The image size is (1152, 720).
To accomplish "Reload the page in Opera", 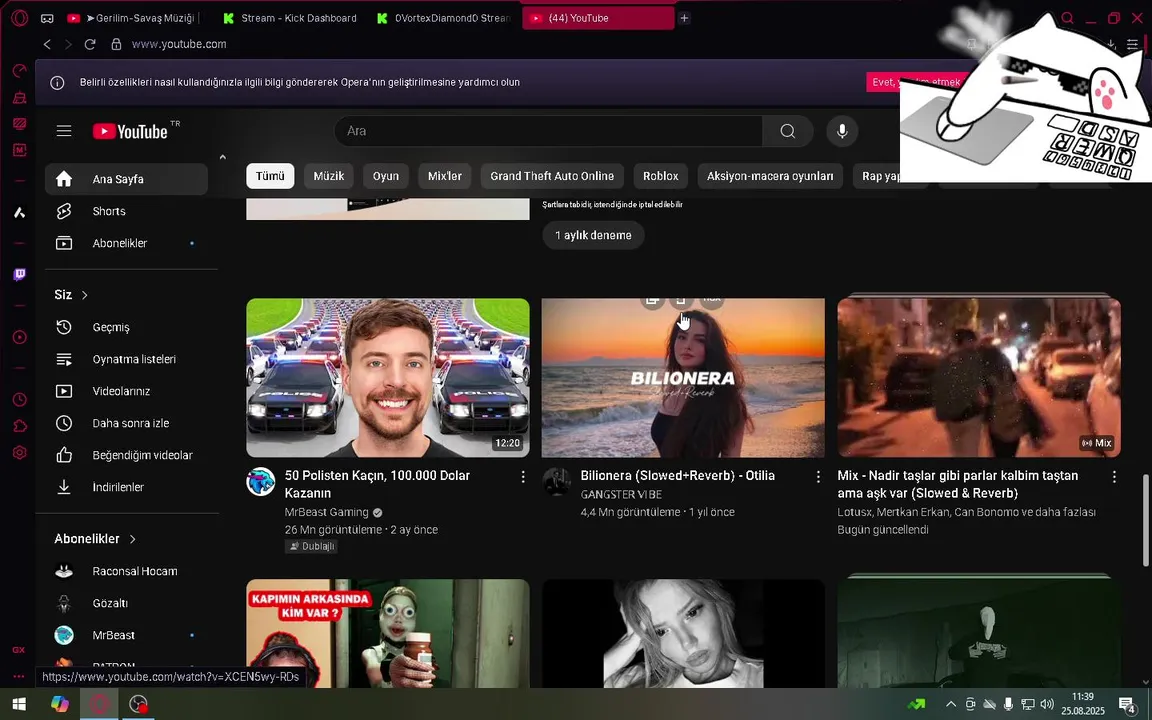I will 90,44.
